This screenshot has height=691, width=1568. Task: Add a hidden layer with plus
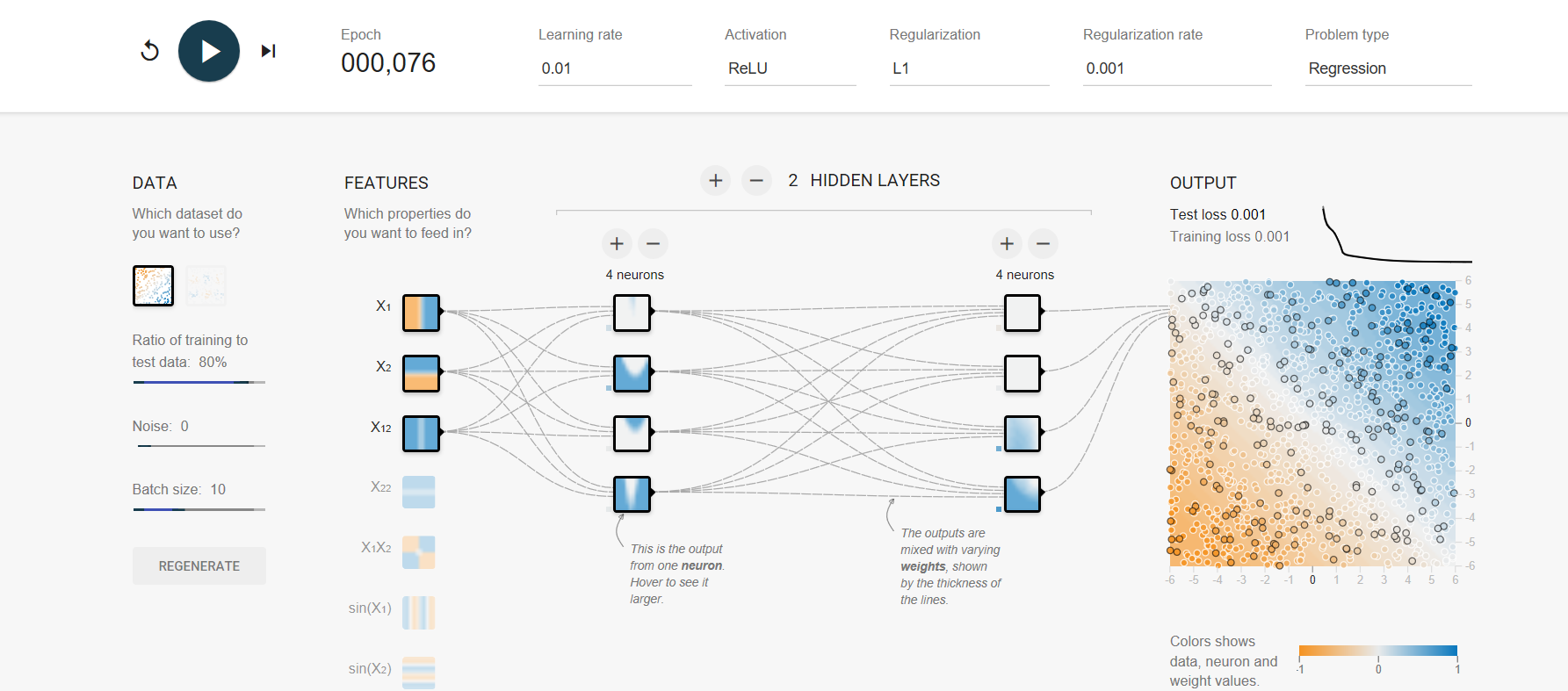click(716, 180)
